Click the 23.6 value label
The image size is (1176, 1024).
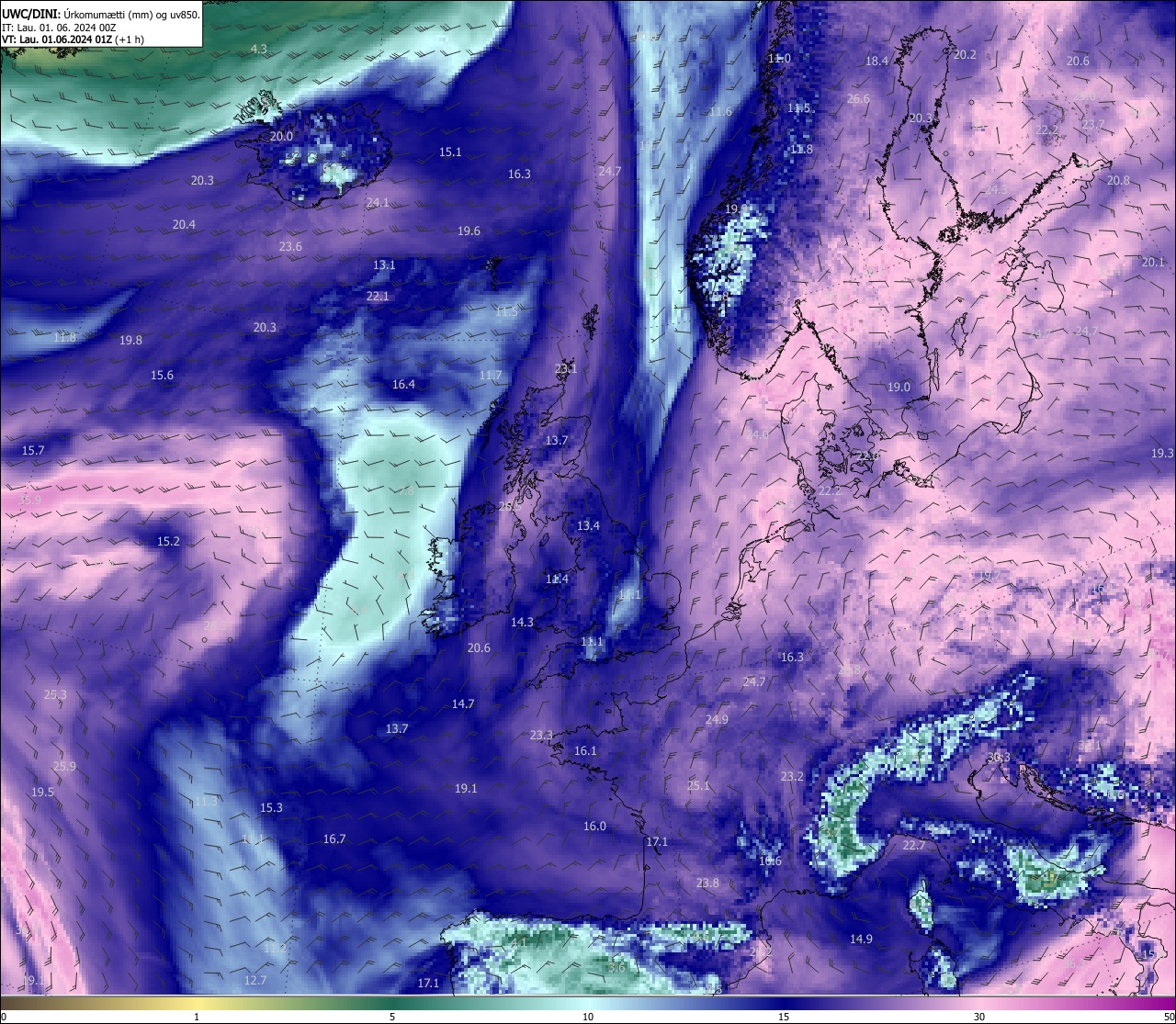point(290,246)
